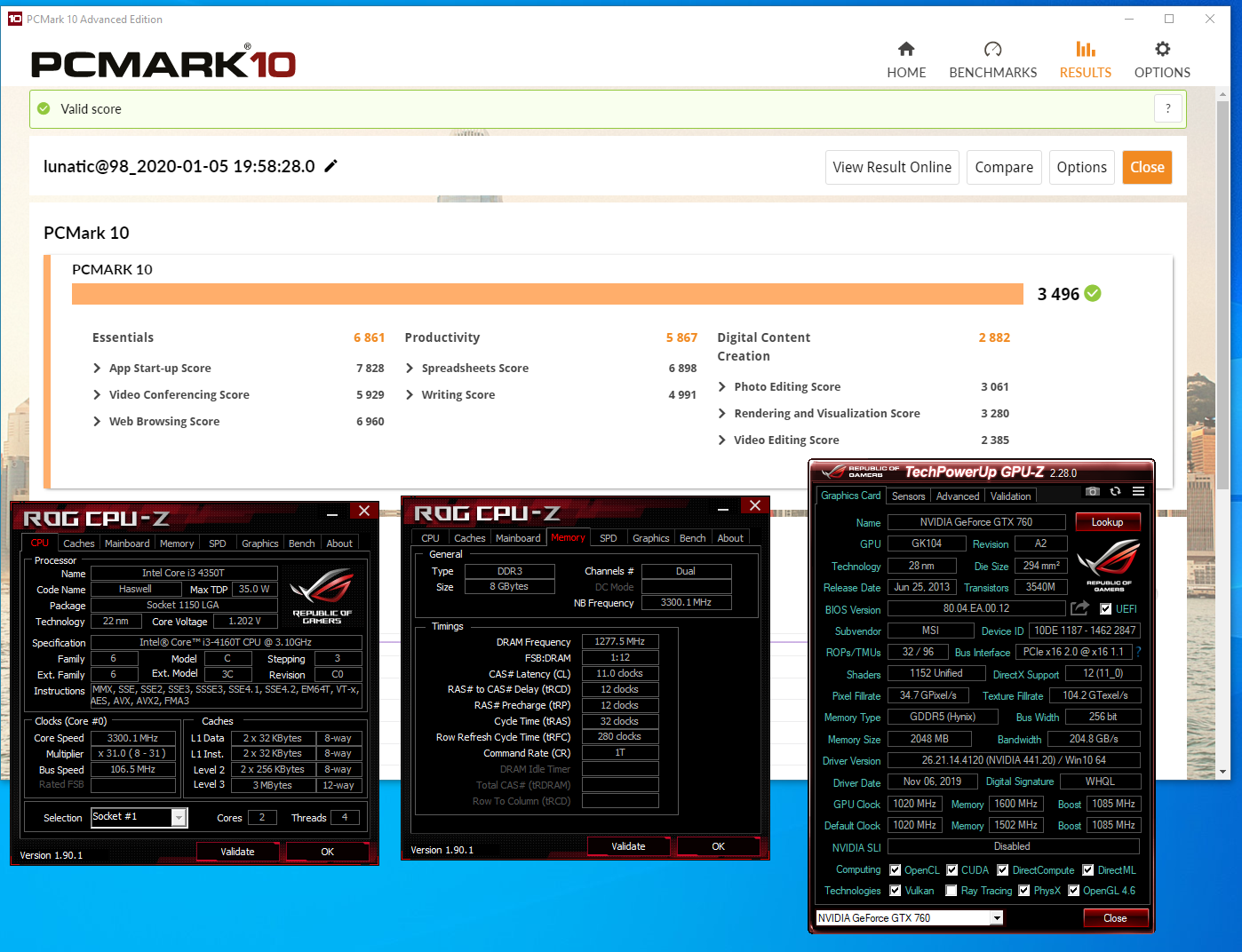
Task: Toggle OpenCL checkbox
Action: 896,870
